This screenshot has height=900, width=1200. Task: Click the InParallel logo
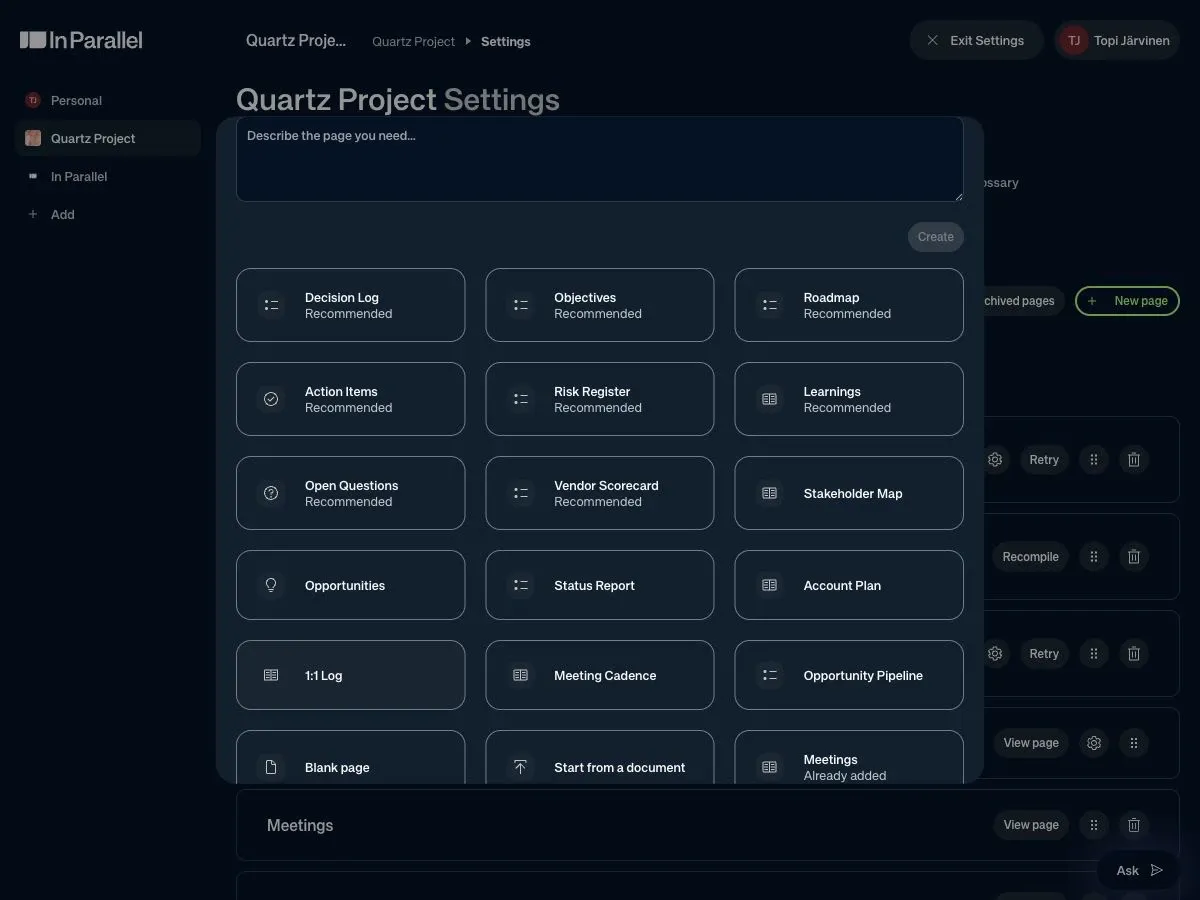(x=81, y=40)
